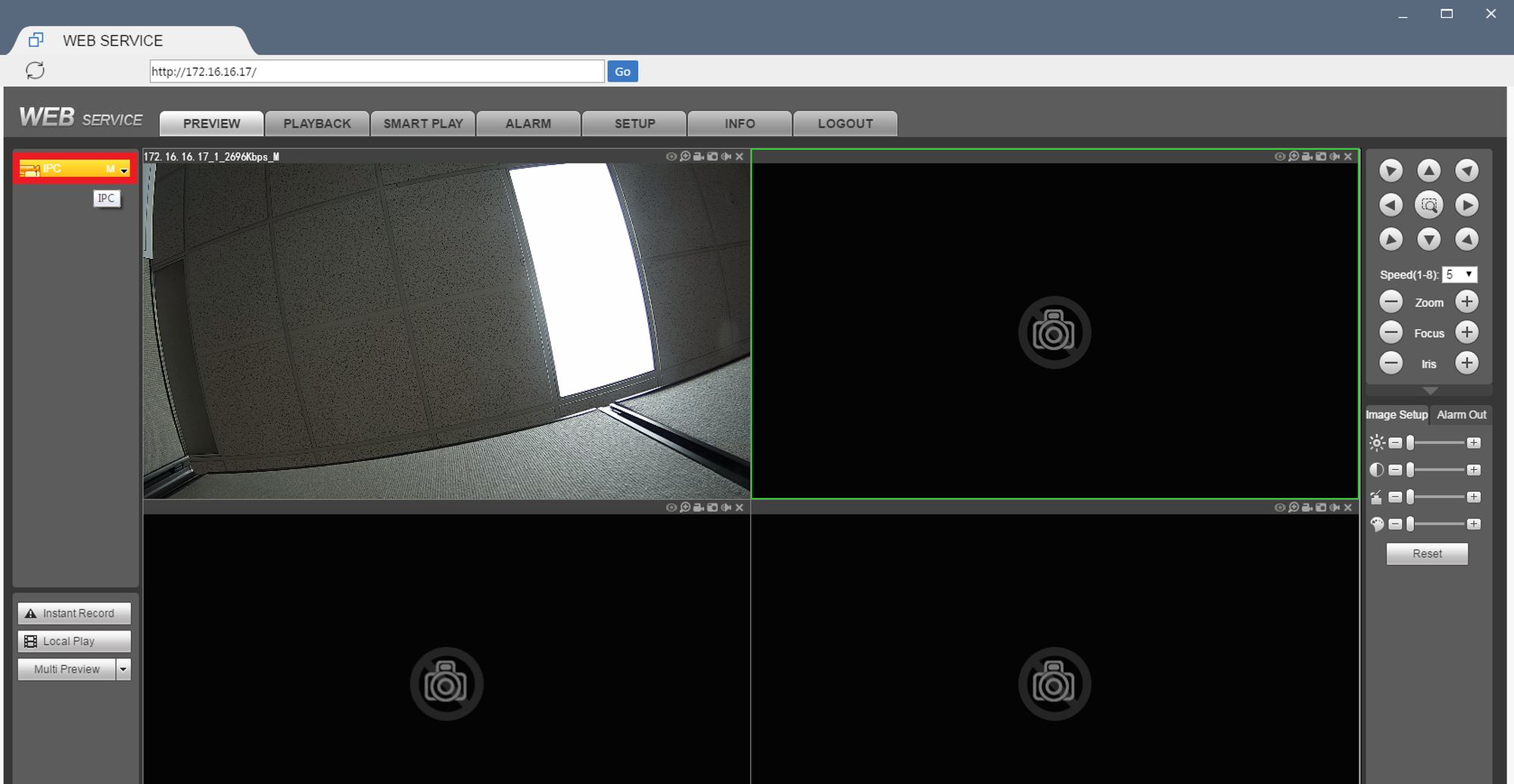Click the Reset button under image setup
1514x784 pixels.
pos(1427,554)
